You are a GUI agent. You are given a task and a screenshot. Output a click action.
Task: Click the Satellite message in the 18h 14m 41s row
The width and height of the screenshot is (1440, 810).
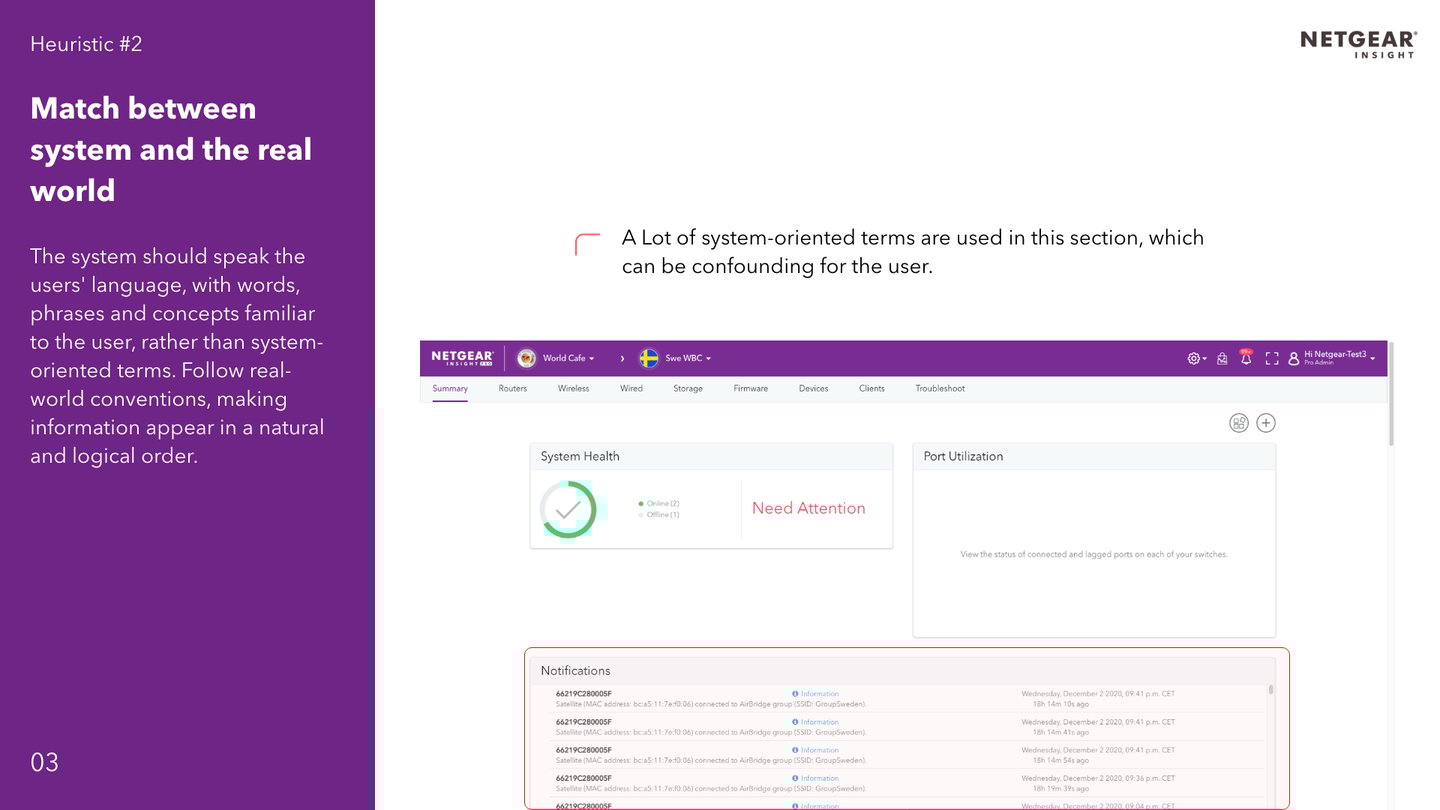click(711, 732)
